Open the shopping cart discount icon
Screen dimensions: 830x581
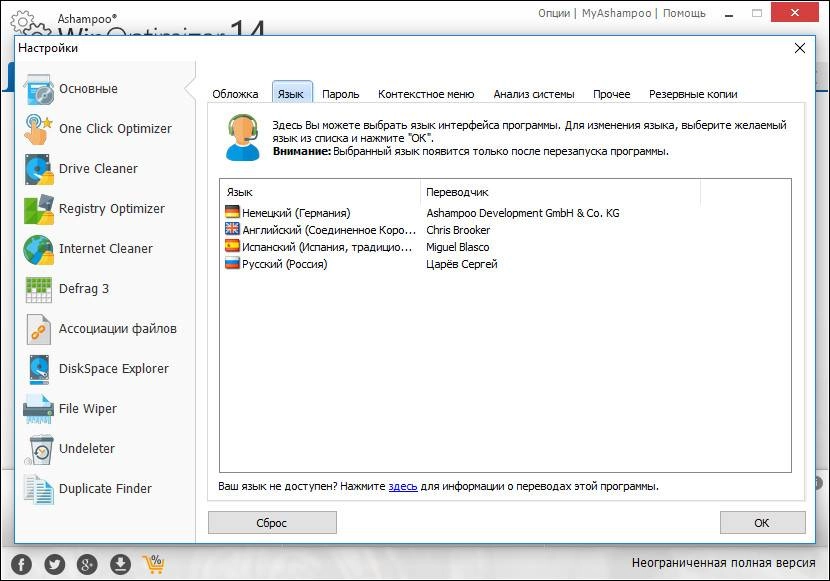click(154, 564)
